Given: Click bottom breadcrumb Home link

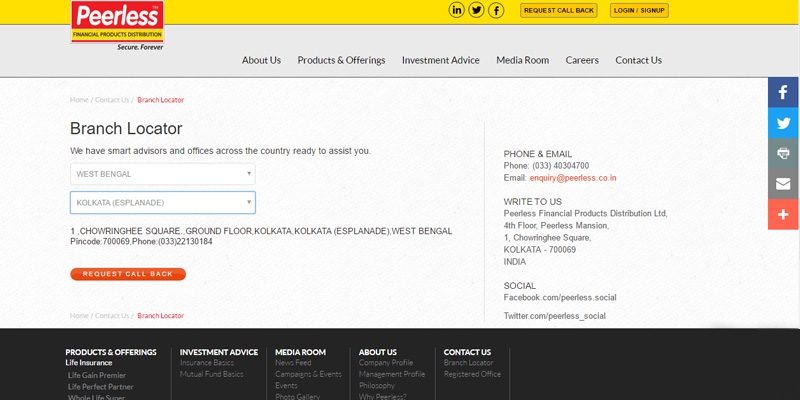Looking at the screenshot, I should 79,316.
